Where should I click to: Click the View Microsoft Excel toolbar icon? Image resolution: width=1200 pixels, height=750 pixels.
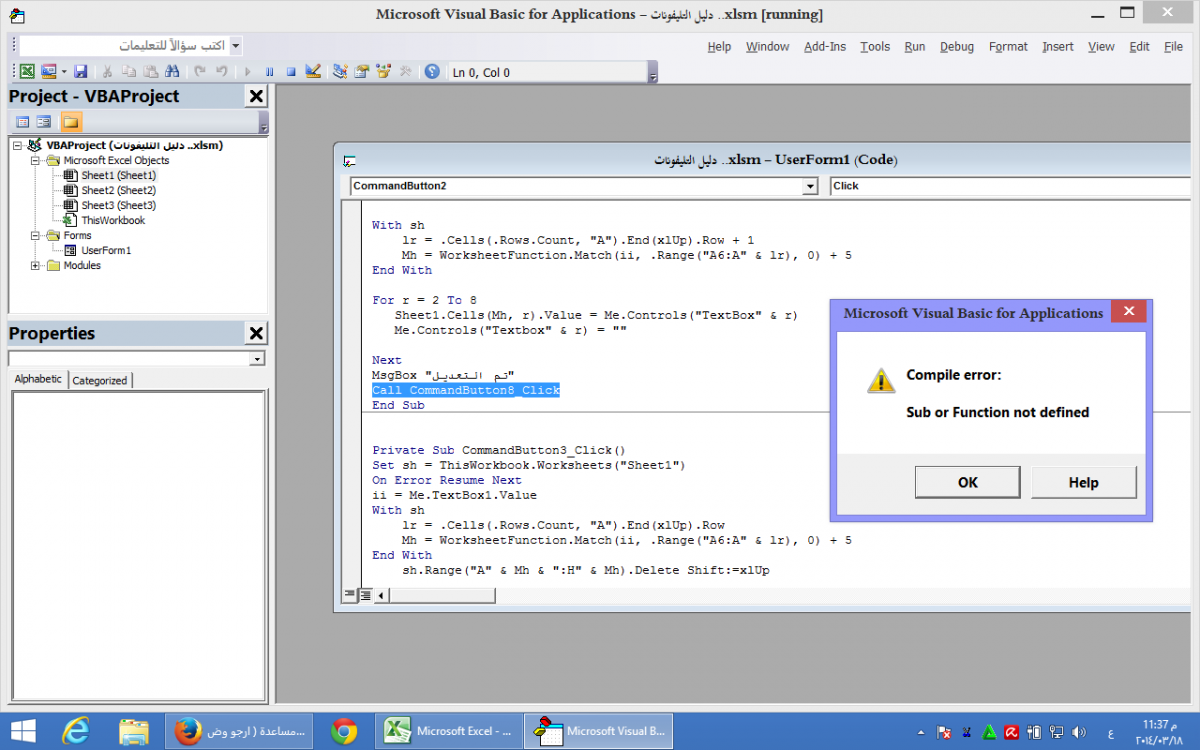28,72
